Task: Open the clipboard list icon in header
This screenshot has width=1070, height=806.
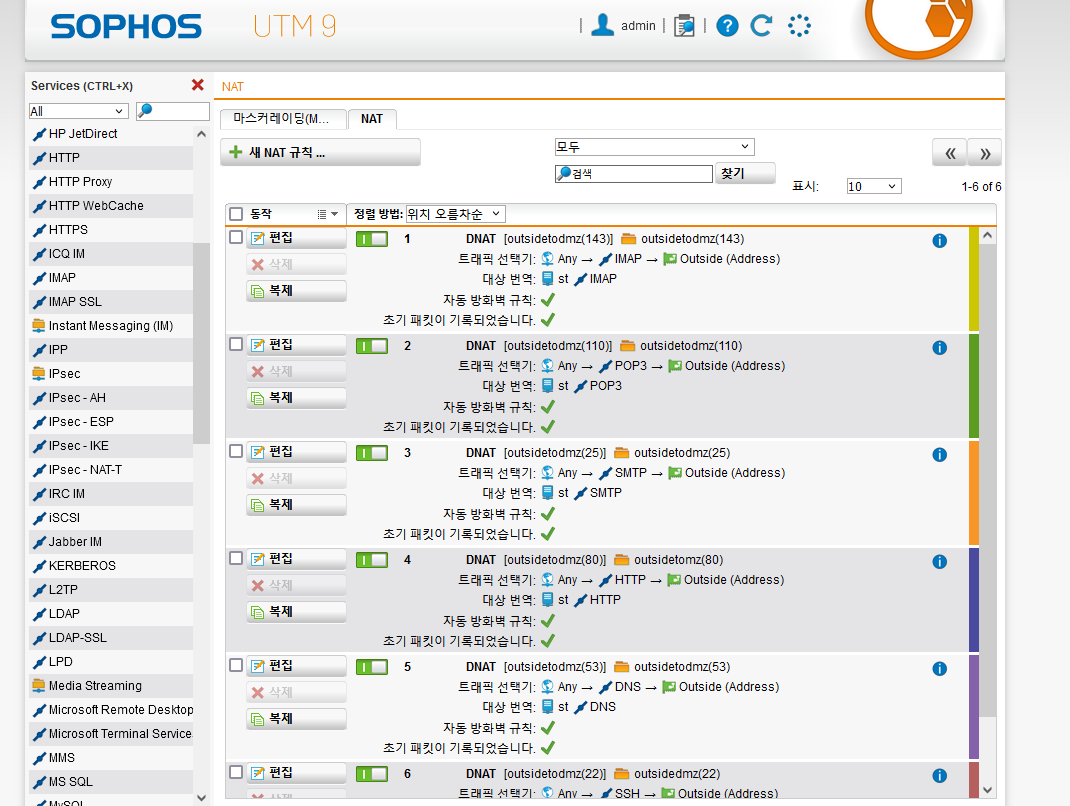Action: 684,26
